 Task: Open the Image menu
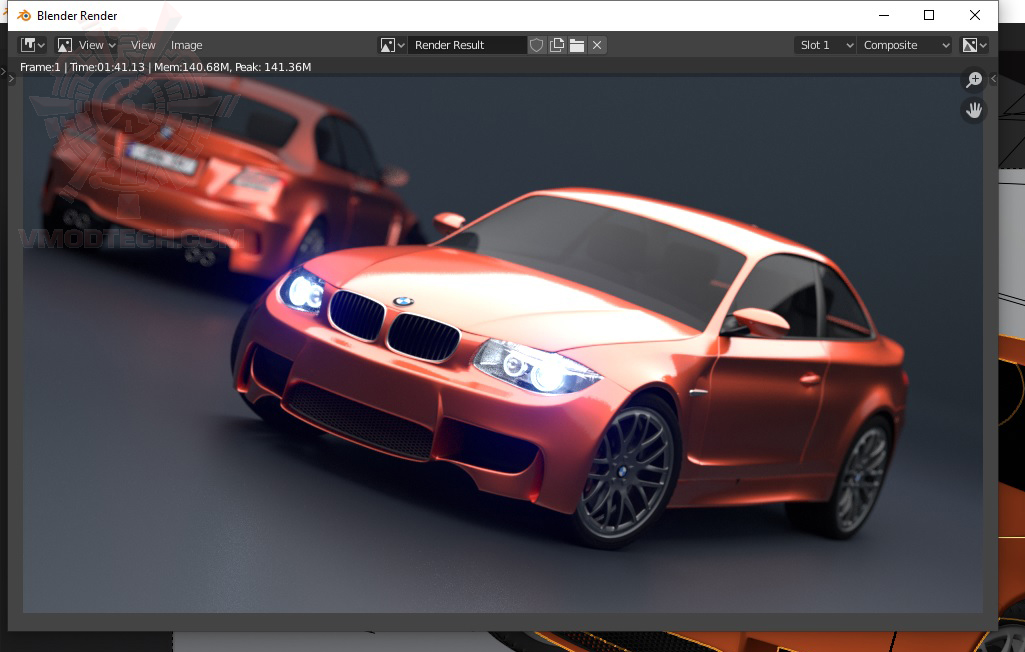186,45
